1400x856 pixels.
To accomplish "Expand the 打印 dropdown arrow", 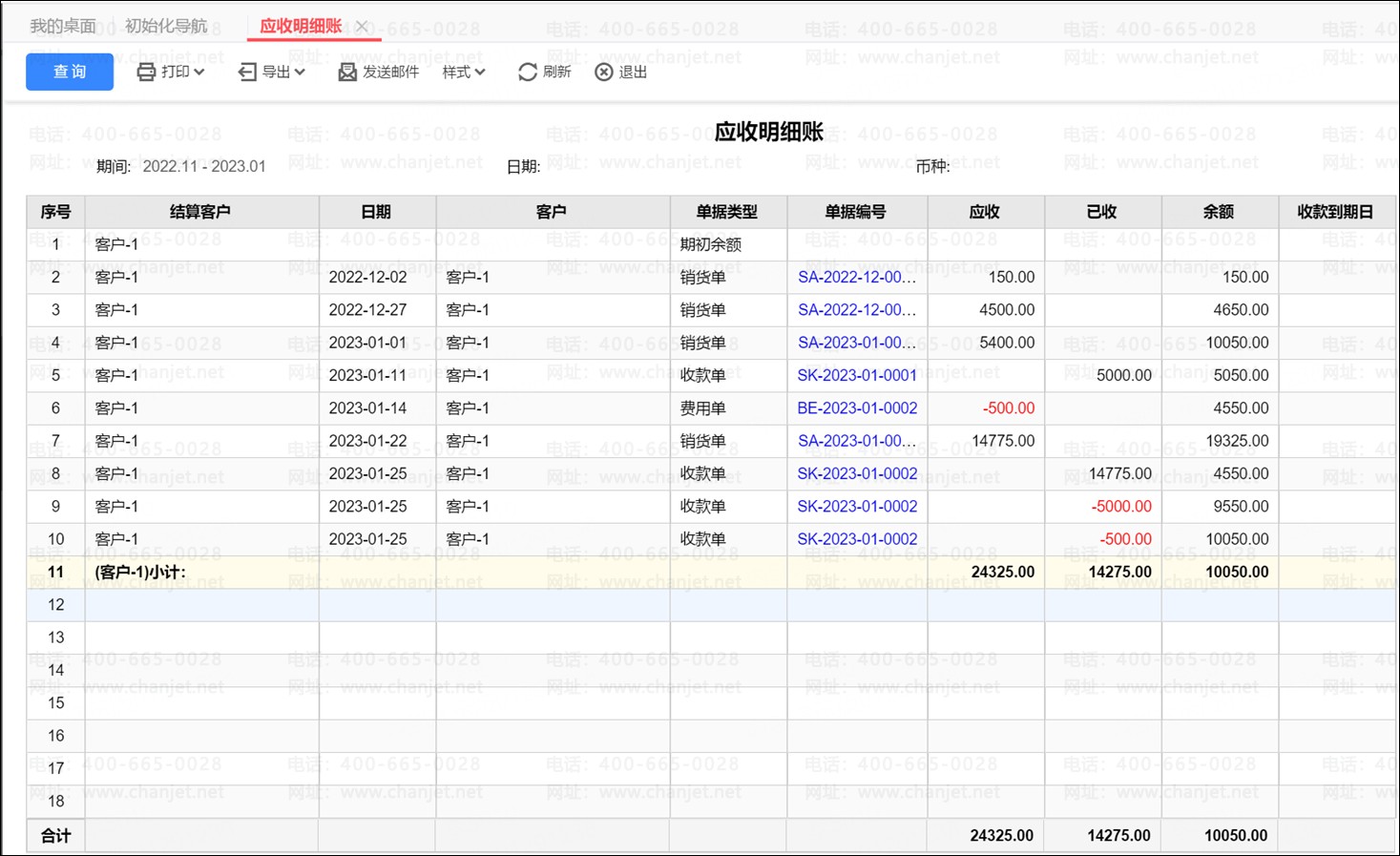I will pos(199,72).
